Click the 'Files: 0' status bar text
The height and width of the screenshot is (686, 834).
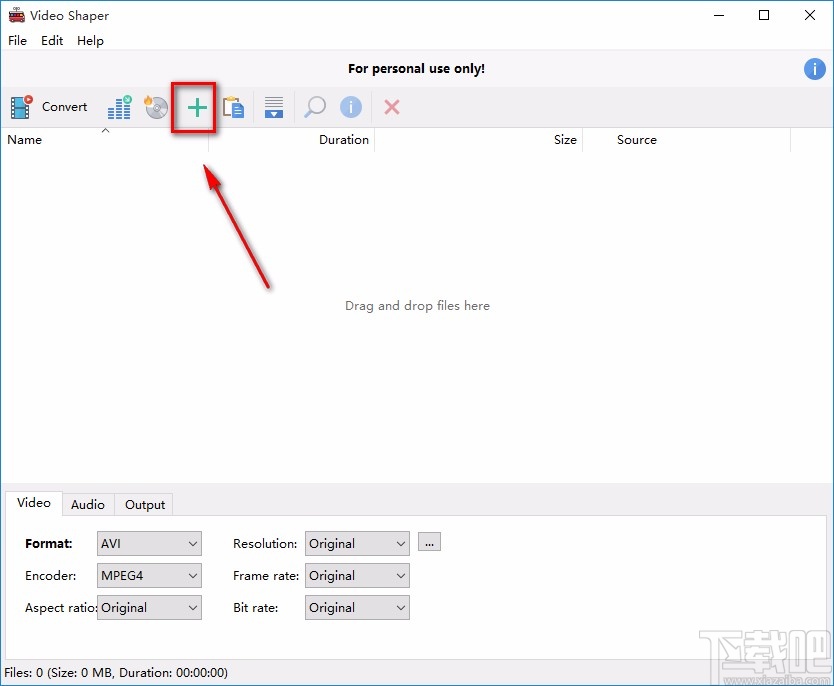(116, 673)
